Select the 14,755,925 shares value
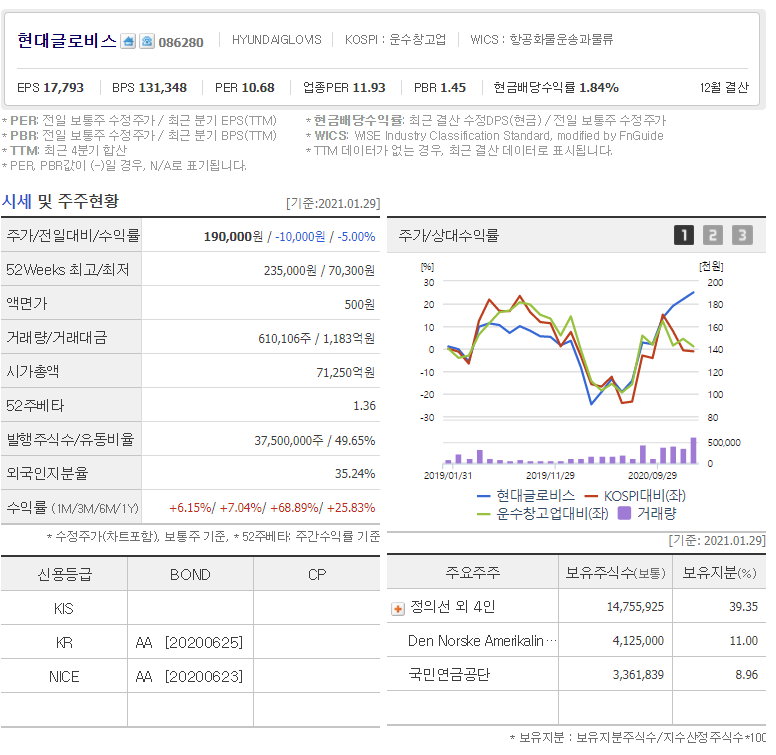The image size is (776, 755). pyautogui.click(x=635, y=607)
